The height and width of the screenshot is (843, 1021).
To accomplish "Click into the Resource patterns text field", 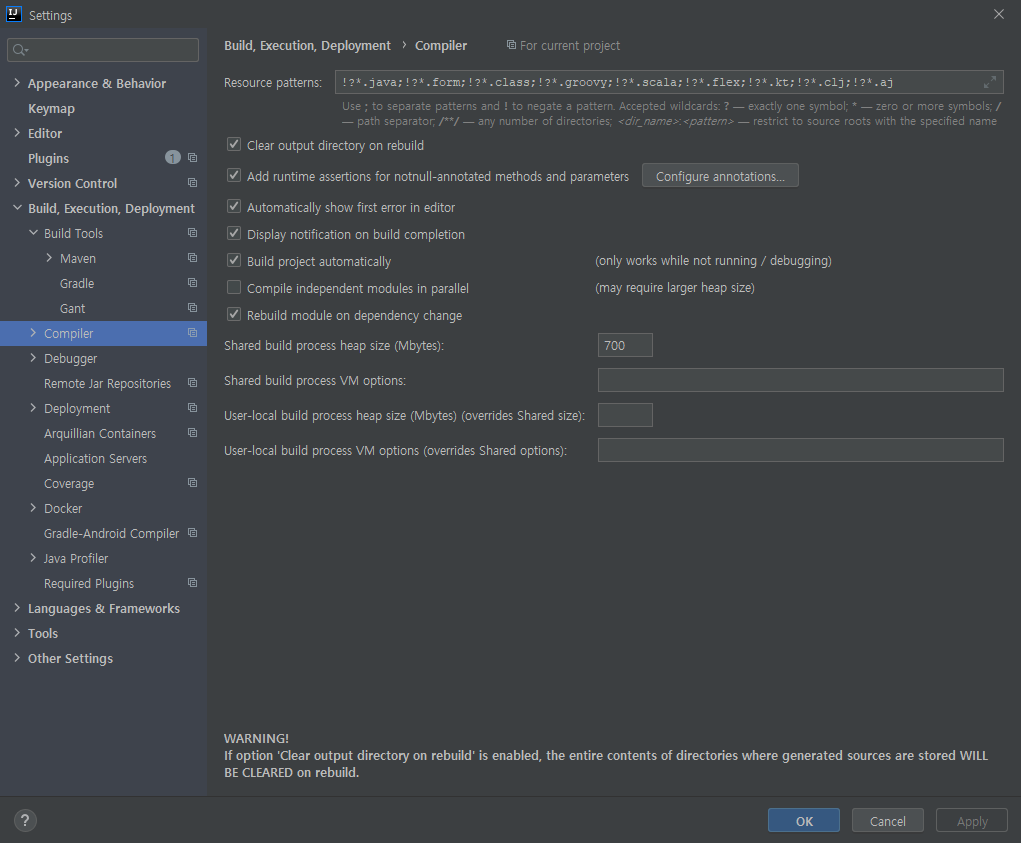I will [669, 83].
